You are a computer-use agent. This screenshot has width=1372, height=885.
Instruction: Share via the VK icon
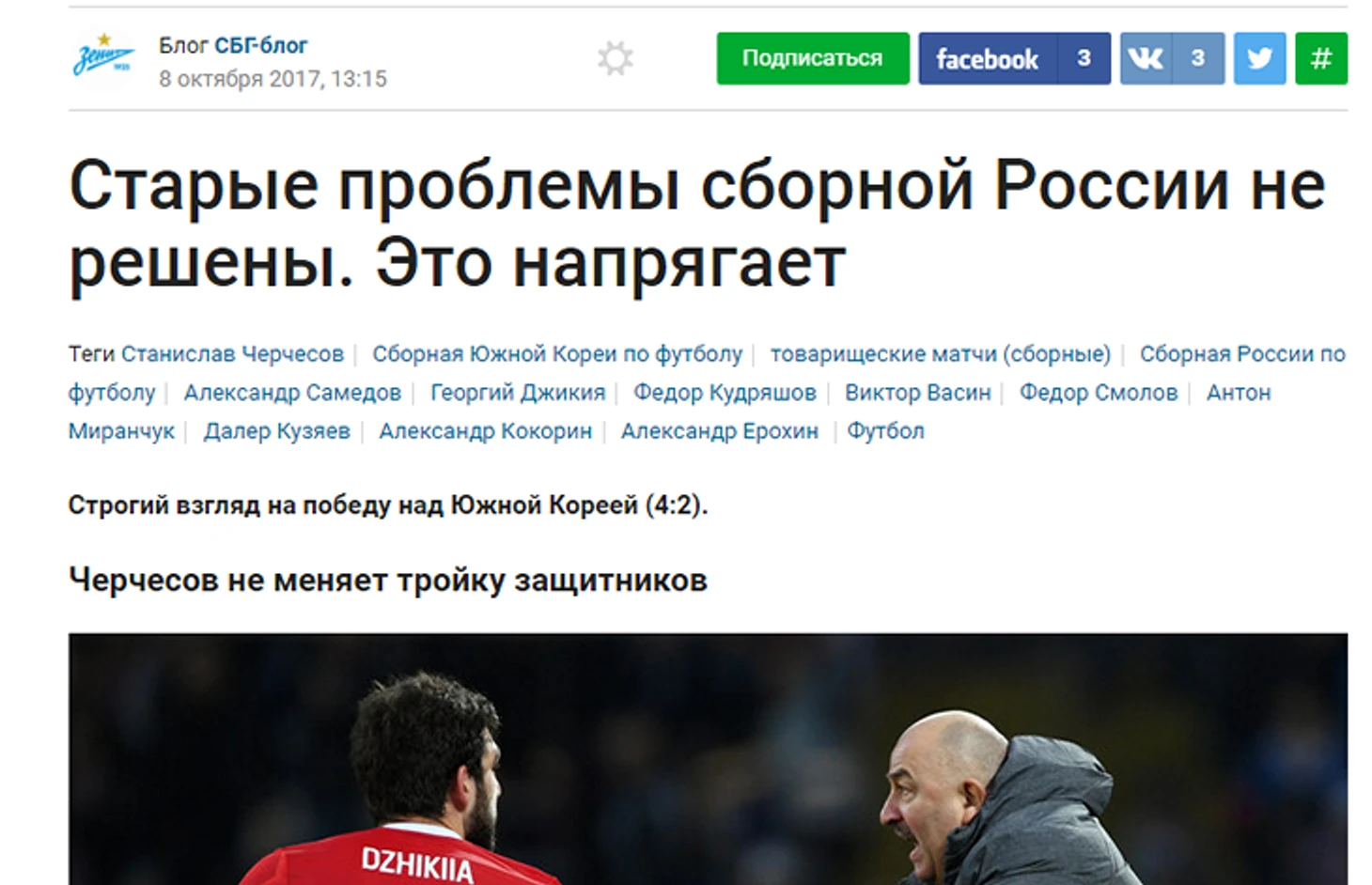pyautogui.click(x=1146, y=58)
